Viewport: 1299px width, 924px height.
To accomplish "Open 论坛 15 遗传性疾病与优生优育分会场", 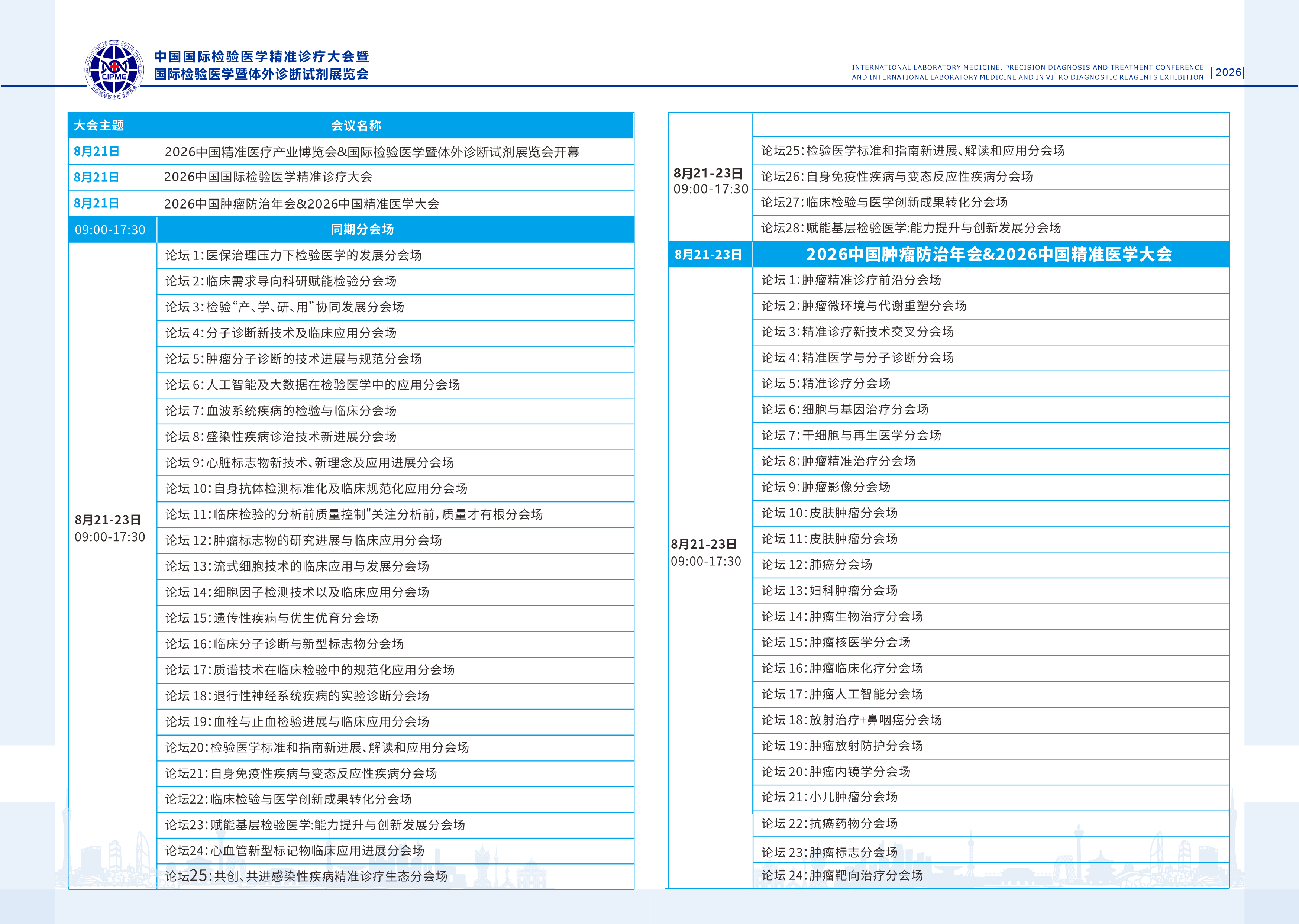I will [272, 618].
